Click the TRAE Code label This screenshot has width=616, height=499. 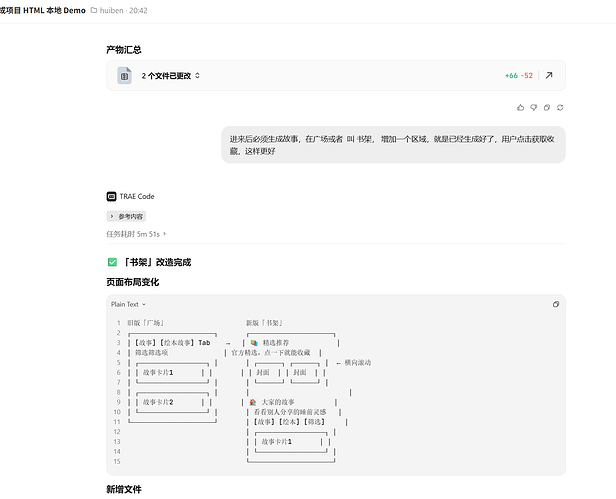click(x=137, y=196)
